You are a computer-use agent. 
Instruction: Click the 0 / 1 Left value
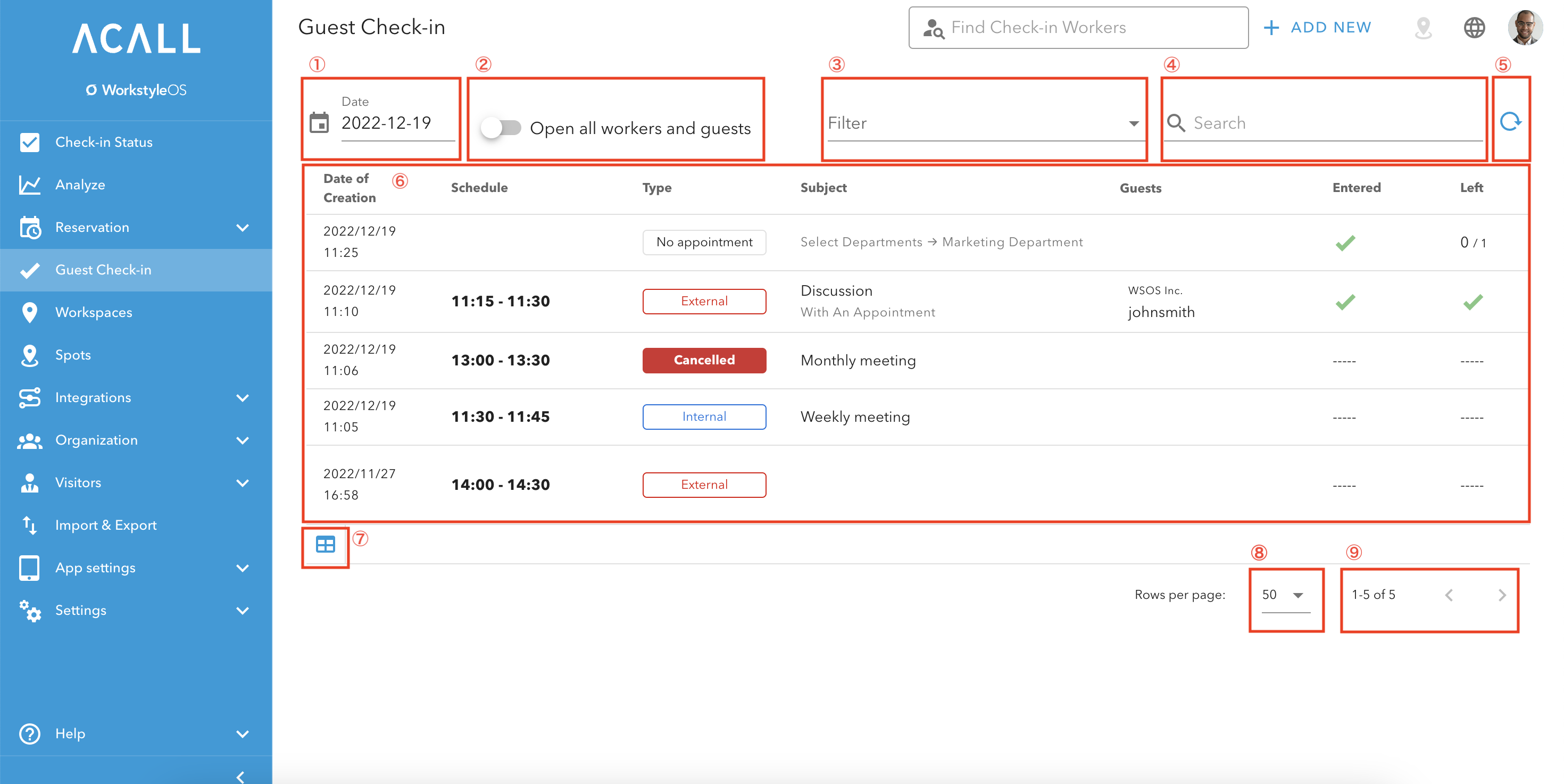[1473, 243]
